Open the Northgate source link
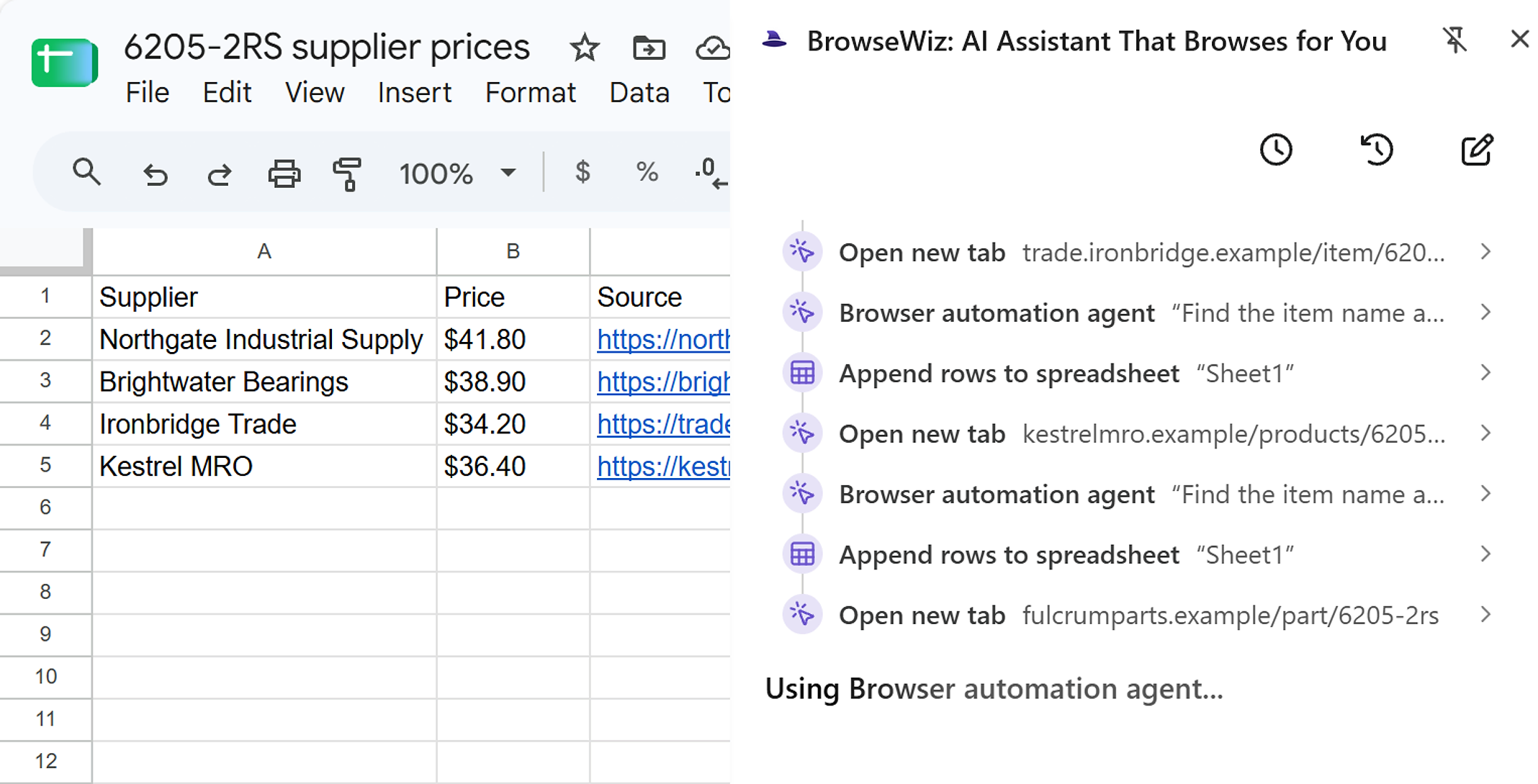 point(663,339)
